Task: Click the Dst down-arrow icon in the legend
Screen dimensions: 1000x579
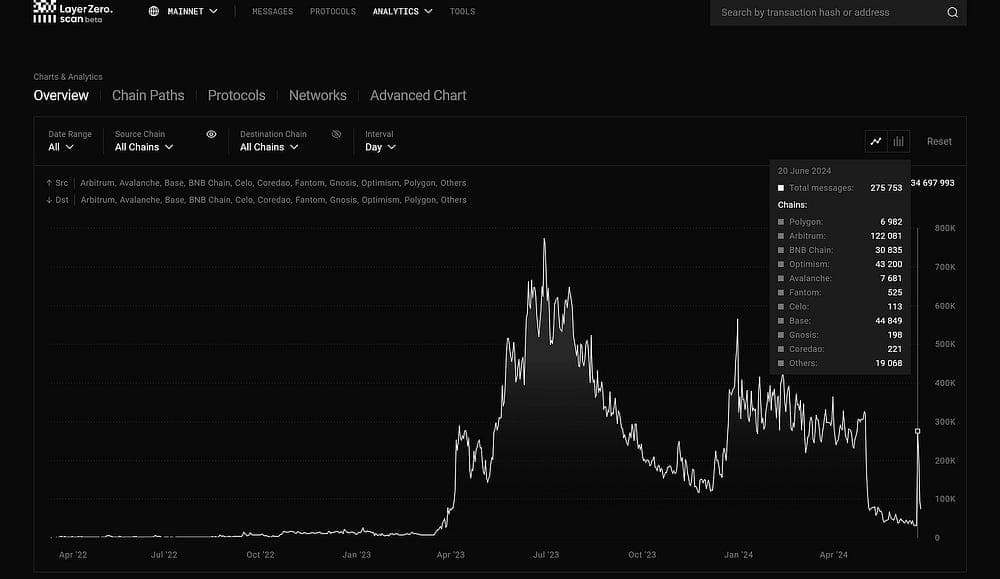Action: pos(49,200)
